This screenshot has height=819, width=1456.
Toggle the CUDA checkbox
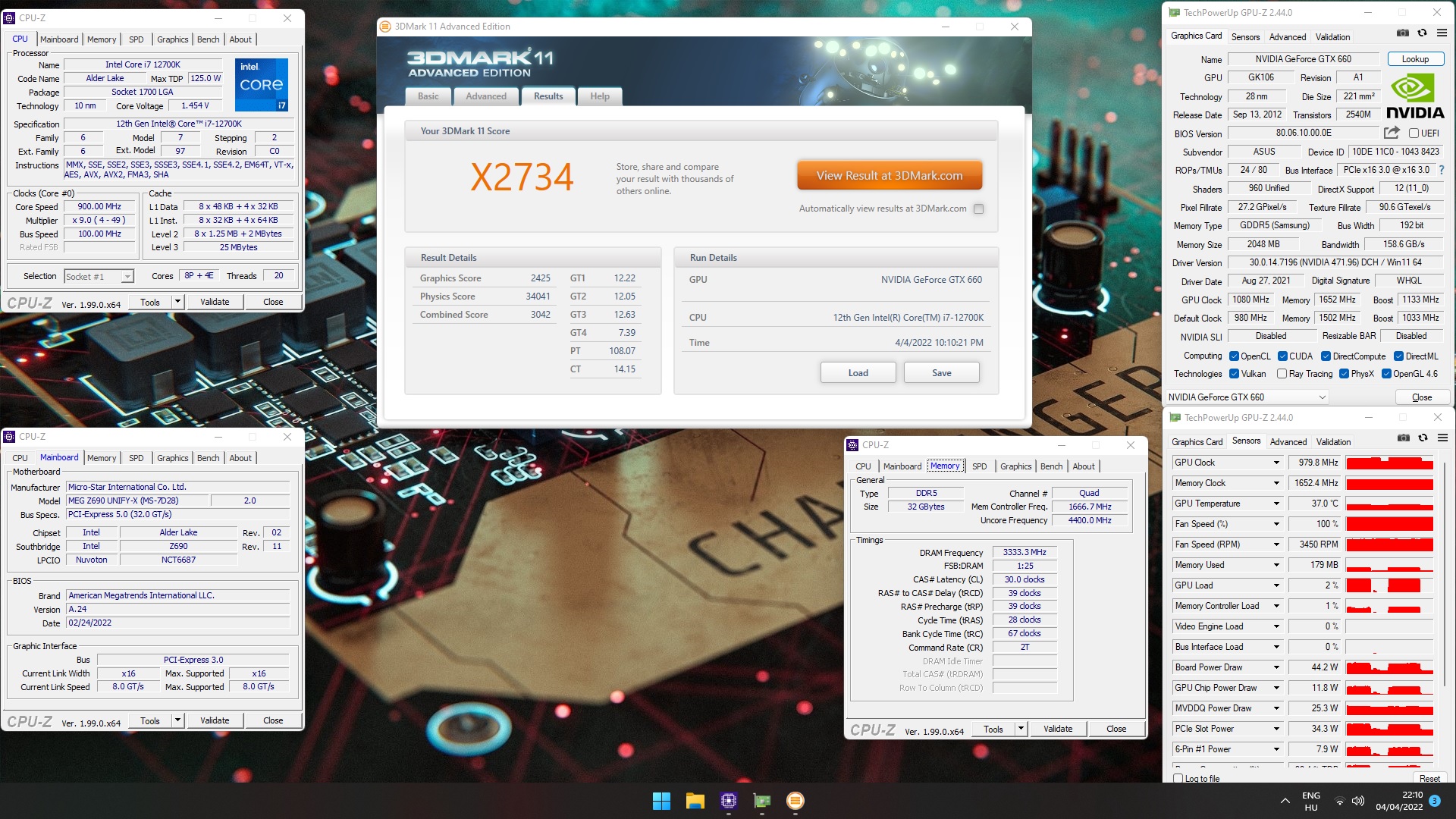pyautogui.click(x=1282, y=356)
